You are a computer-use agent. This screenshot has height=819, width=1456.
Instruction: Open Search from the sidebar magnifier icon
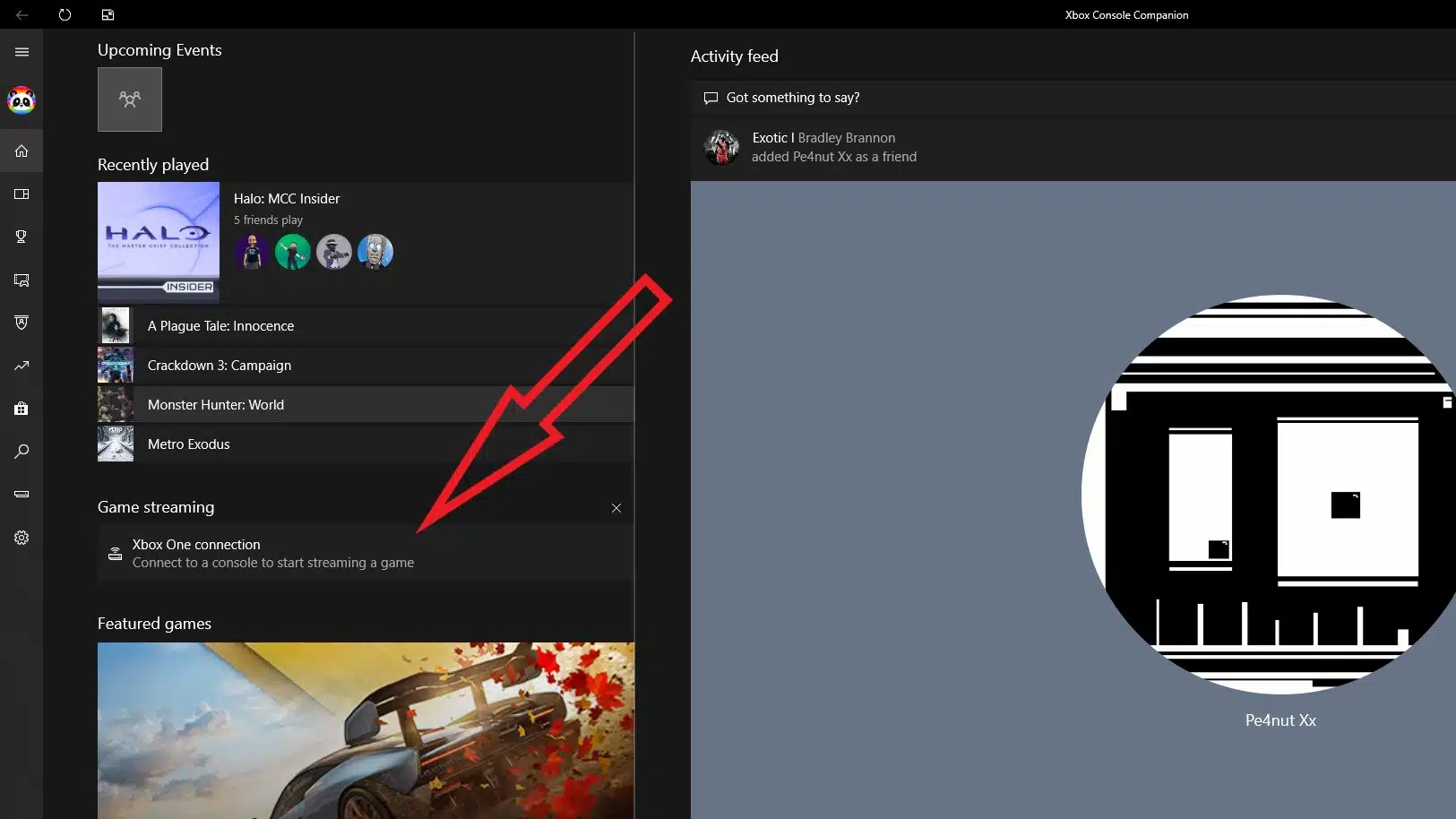click(21, 452)
